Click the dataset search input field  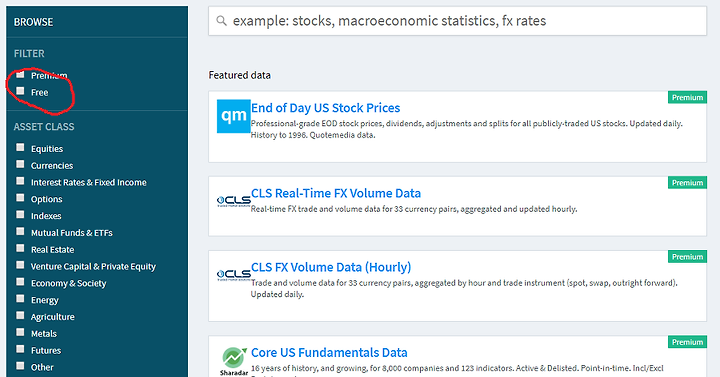click(x=457, y=21)
